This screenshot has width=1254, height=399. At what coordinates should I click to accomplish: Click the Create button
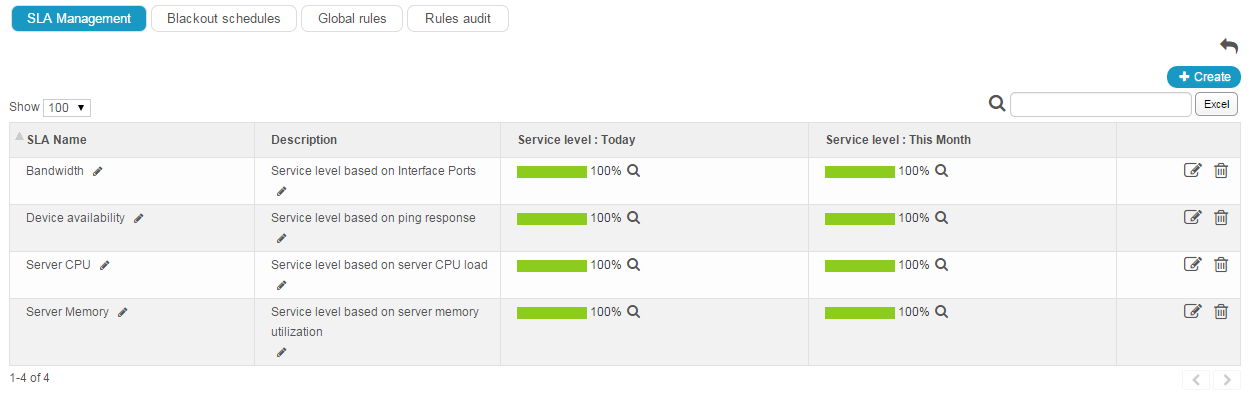[1204, 77]
